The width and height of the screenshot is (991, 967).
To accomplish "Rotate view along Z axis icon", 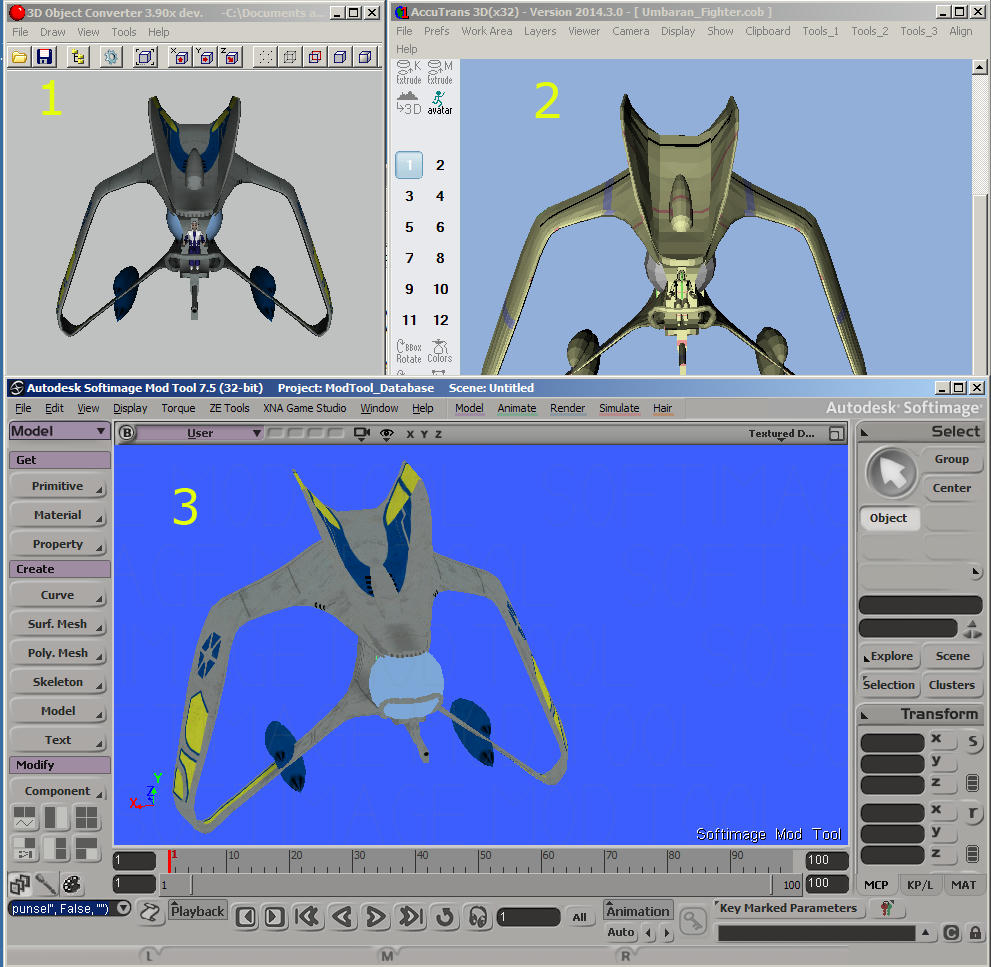I will tap(231, 58).
